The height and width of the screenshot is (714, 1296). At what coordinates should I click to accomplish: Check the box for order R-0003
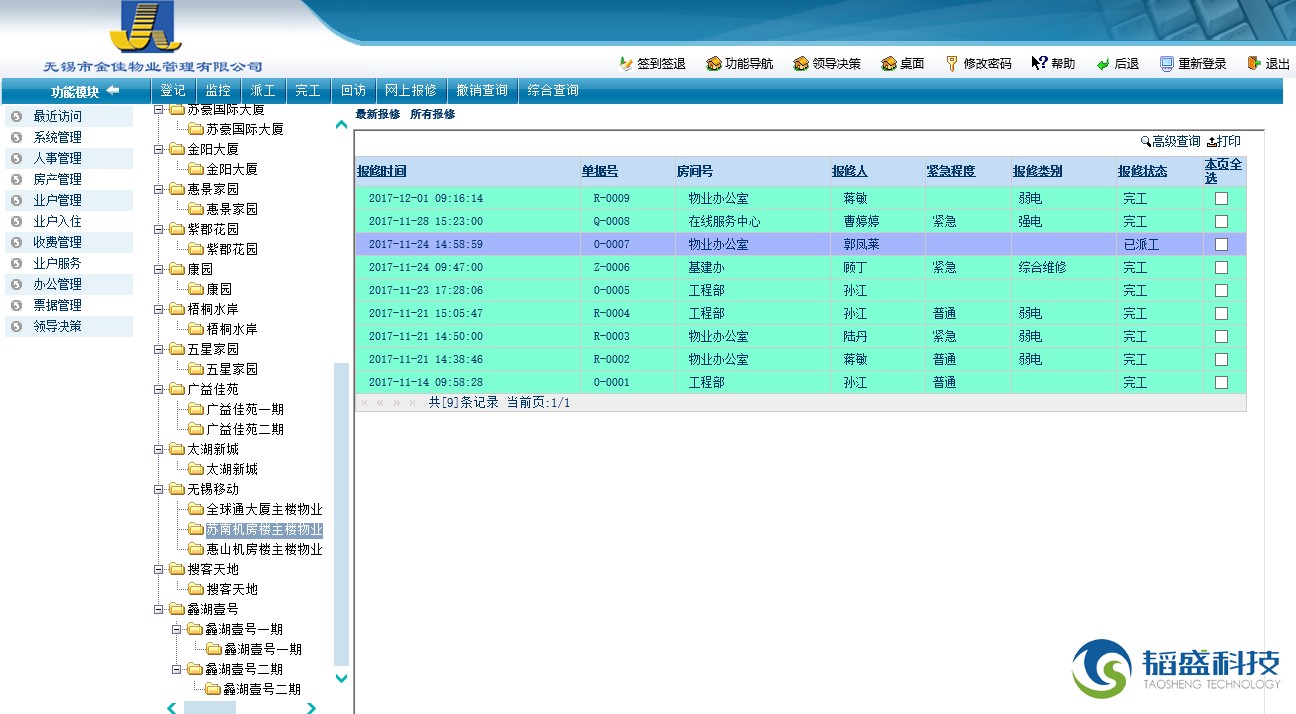pyautogui.click(x=1221, y=336)
